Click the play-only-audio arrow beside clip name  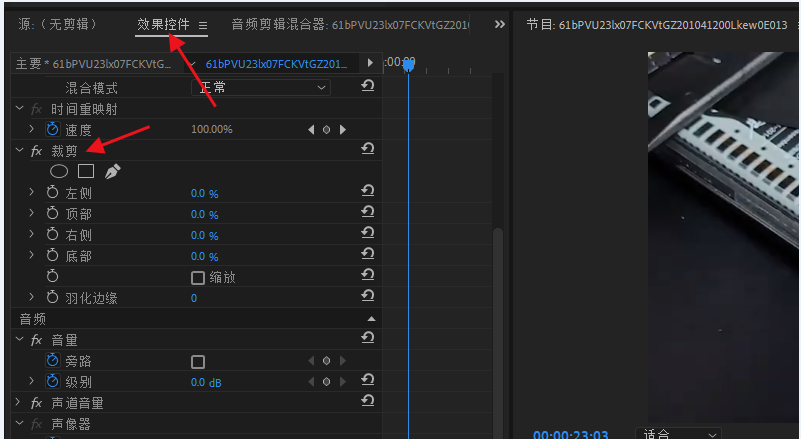click(370, 63)
